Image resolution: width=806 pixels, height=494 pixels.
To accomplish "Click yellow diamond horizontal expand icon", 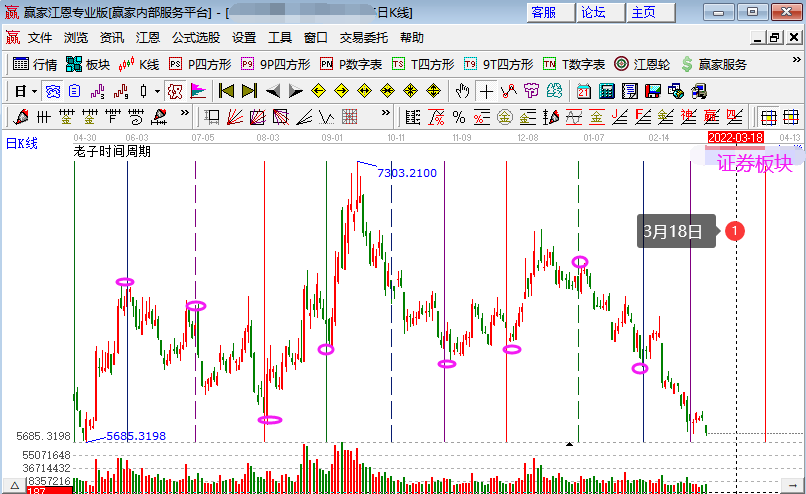I will pos(364,92).
